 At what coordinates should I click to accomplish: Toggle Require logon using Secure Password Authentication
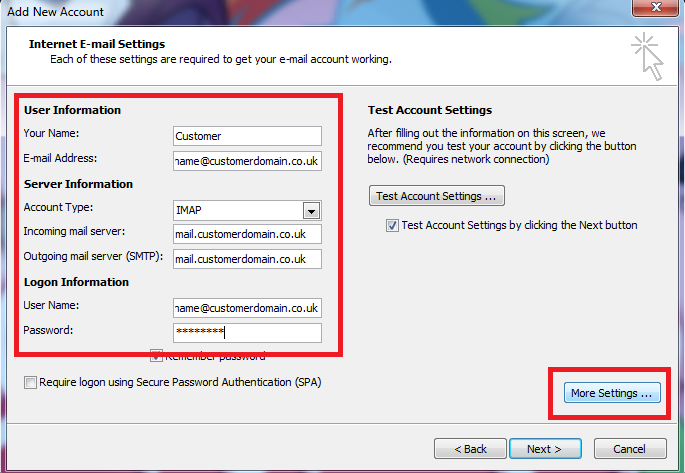tap(31, 382)
